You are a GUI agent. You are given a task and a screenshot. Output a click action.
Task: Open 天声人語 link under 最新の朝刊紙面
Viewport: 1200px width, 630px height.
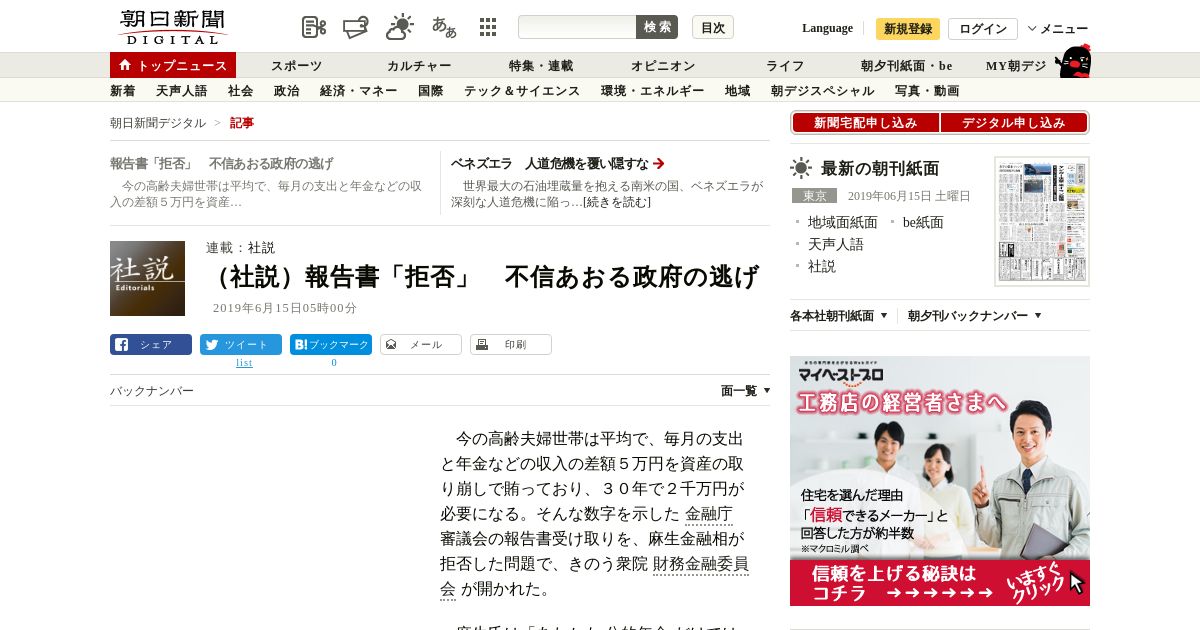[836, 244]
